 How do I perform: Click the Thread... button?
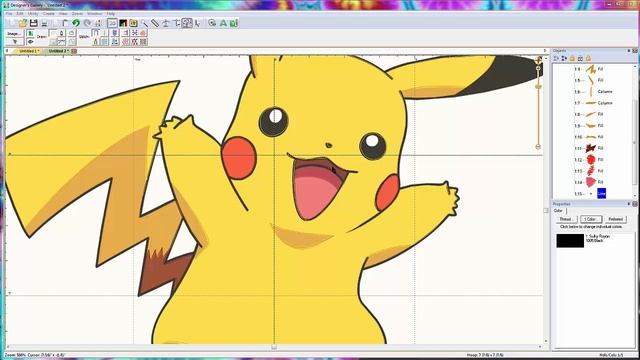click(x=566, y=219)
